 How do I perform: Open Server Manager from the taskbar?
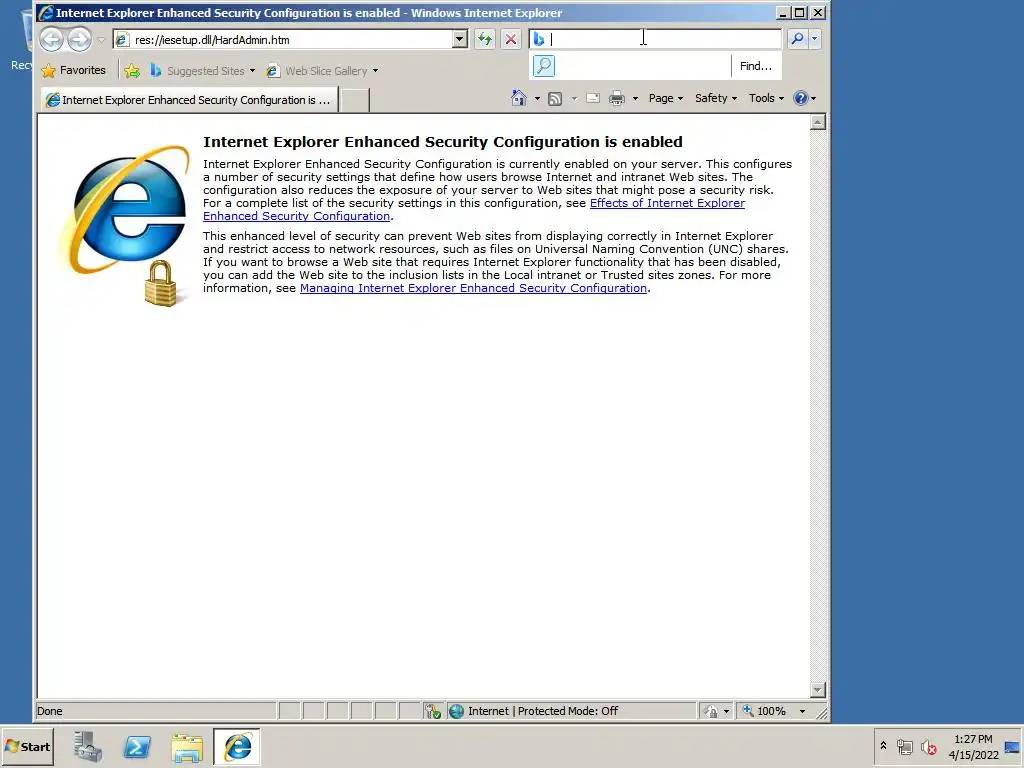88,746
